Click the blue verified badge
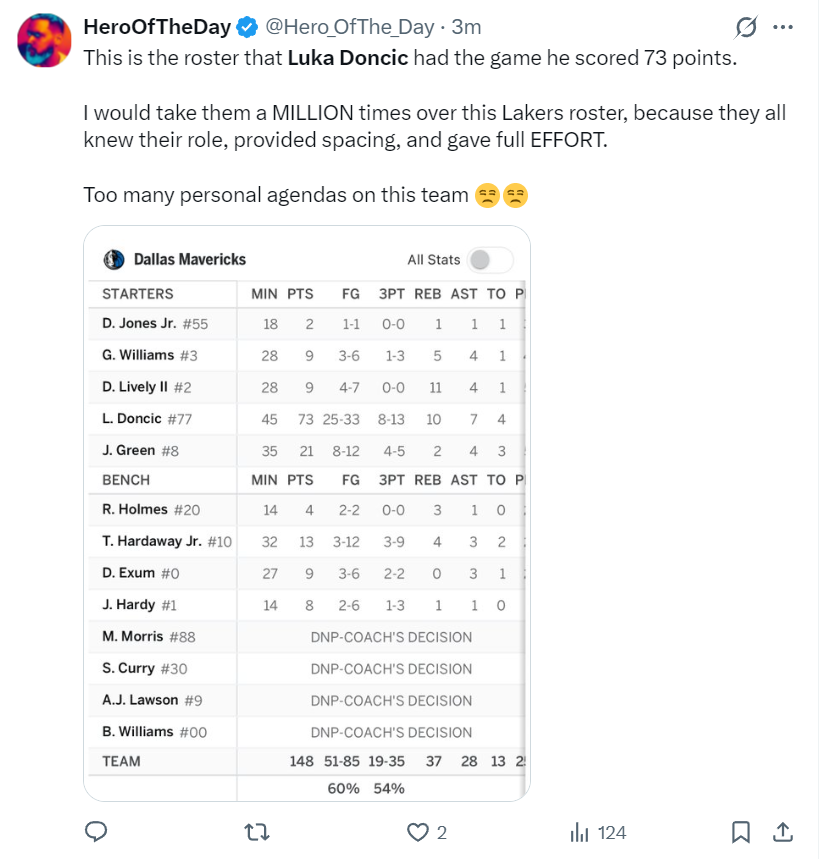Screen dimensions: 821x859 pos(248,26)
